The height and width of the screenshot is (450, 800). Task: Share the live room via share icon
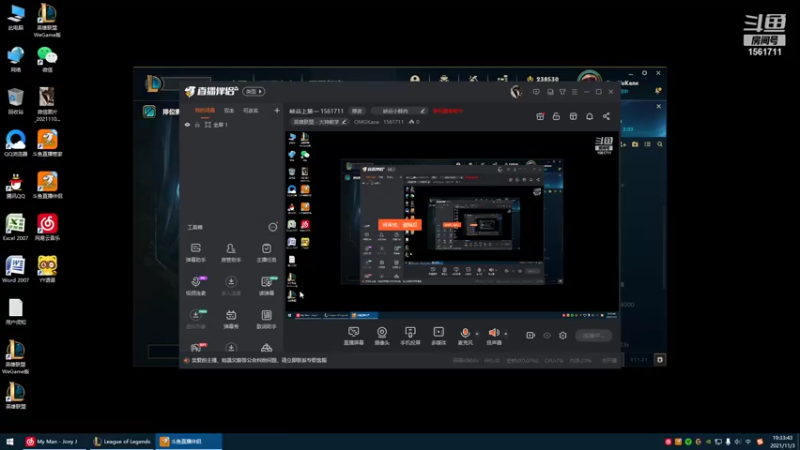click(606, 116)
